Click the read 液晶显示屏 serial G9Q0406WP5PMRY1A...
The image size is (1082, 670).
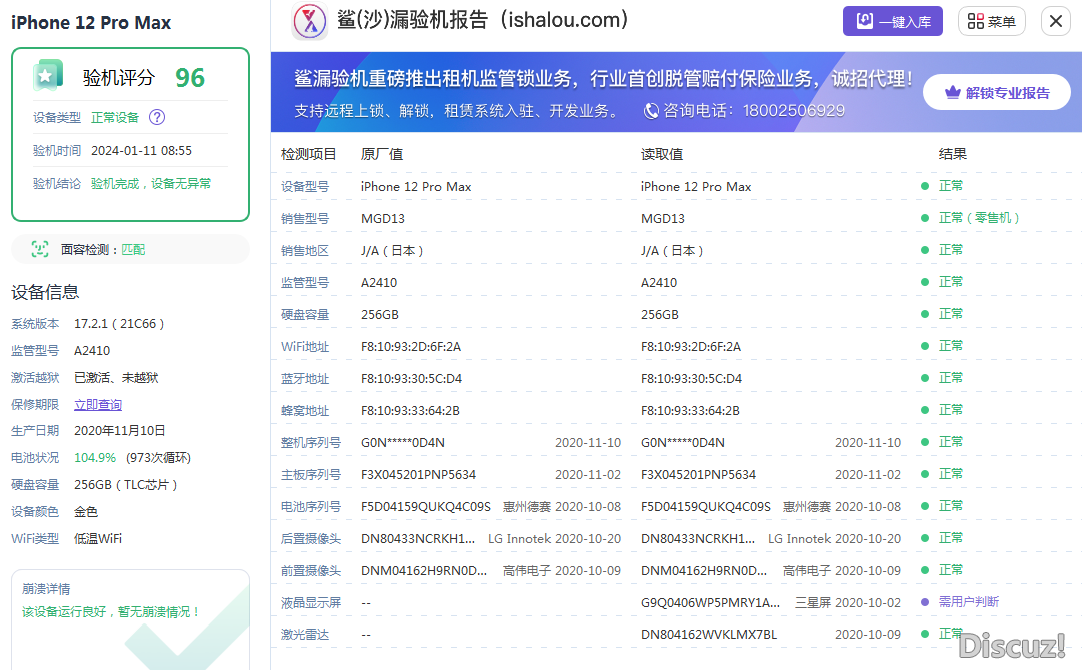tap(711, 602)
